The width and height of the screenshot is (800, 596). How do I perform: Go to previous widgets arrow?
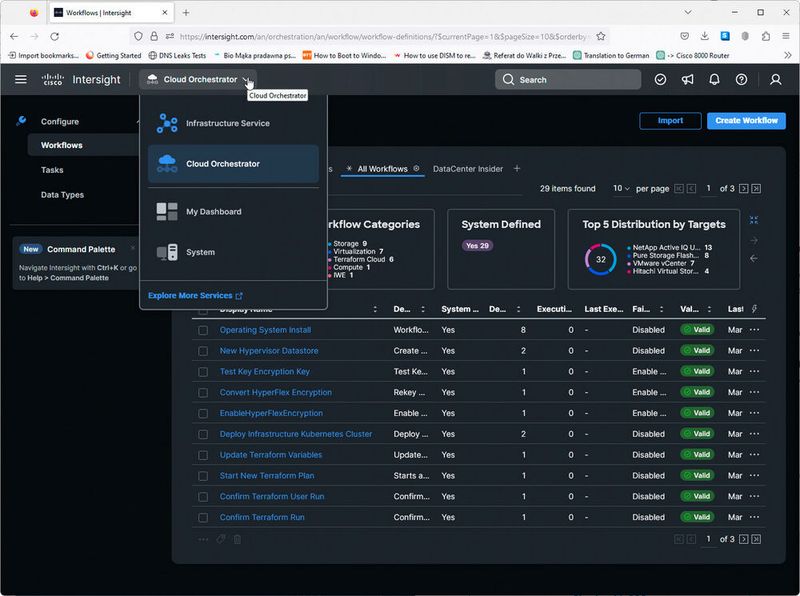(x=754, y=258)
